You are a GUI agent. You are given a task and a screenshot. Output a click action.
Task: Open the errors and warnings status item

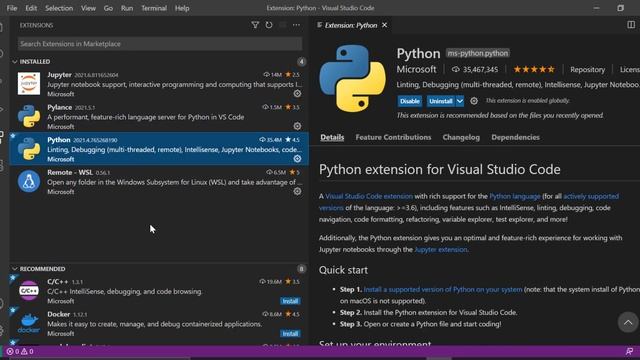click(20, 351)
